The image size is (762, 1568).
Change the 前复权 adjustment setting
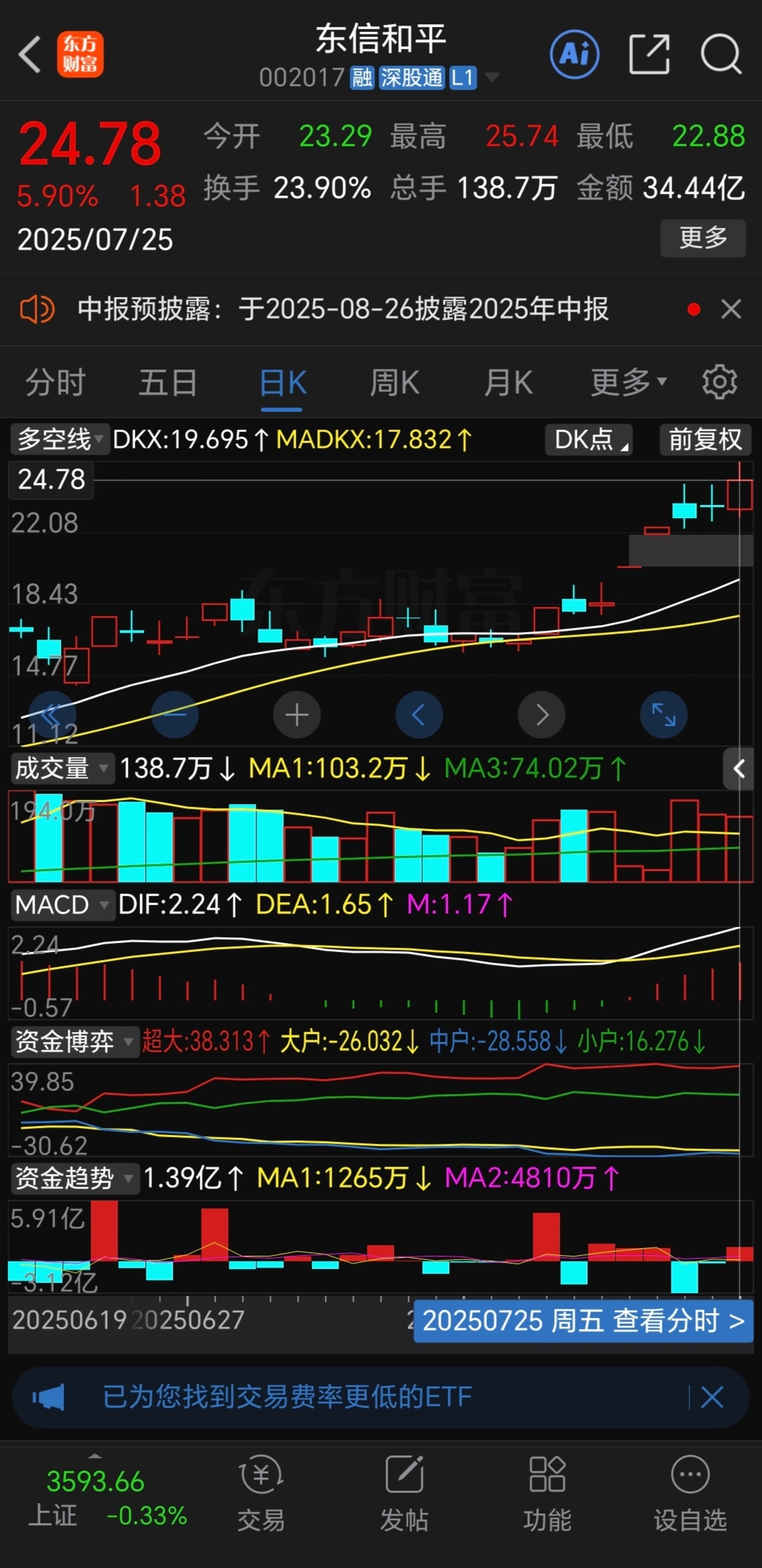click(705, 439)
